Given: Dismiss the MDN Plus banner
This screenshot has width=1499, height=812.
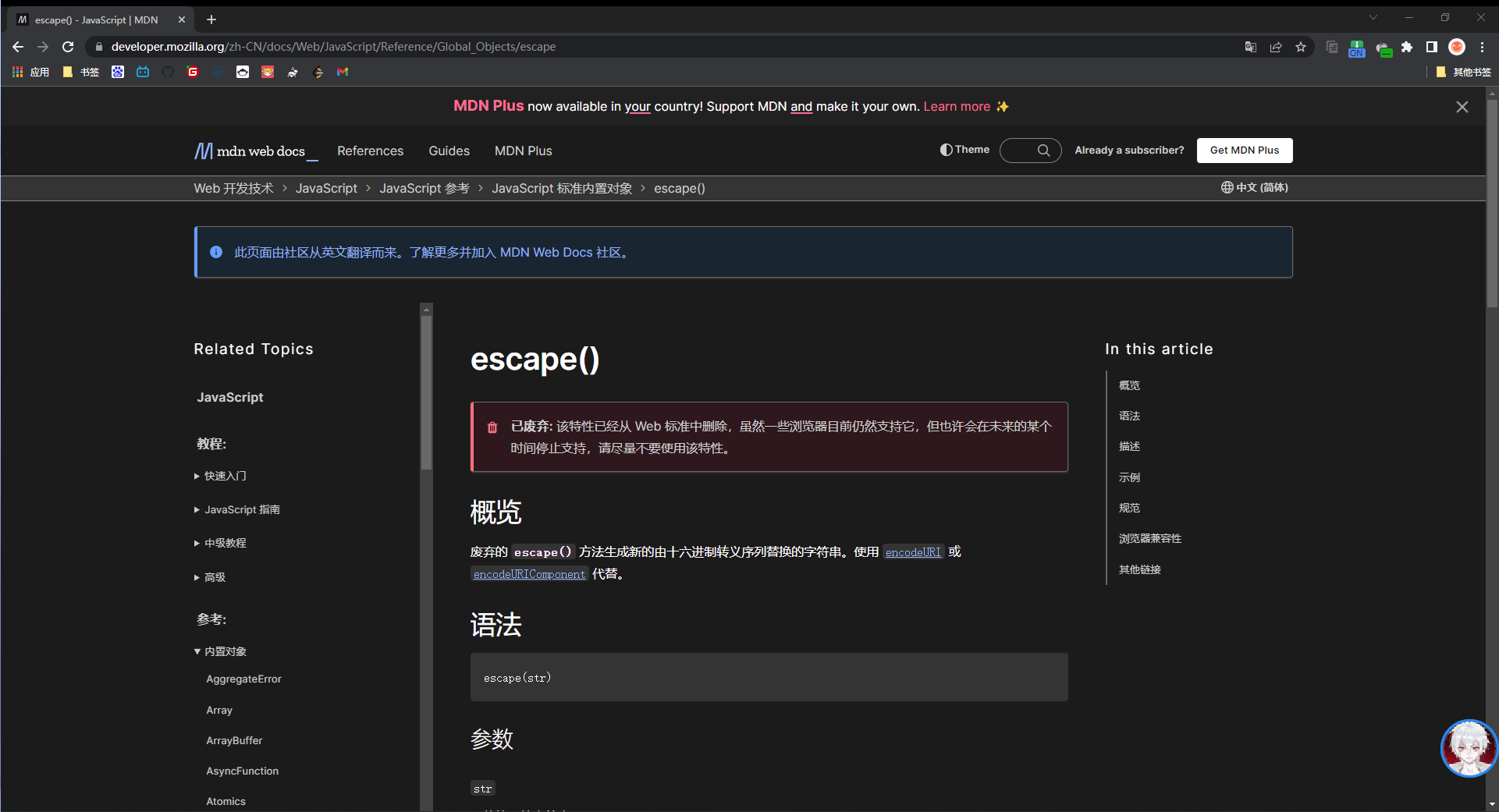Looking at the screenshot, I should 1462,107.
